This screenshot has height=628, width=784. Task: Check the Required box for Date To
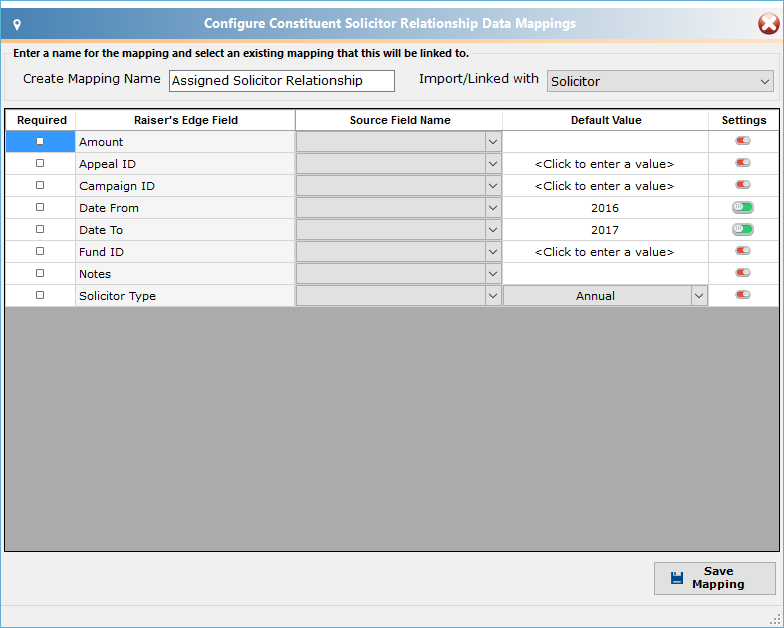[40, 230]
